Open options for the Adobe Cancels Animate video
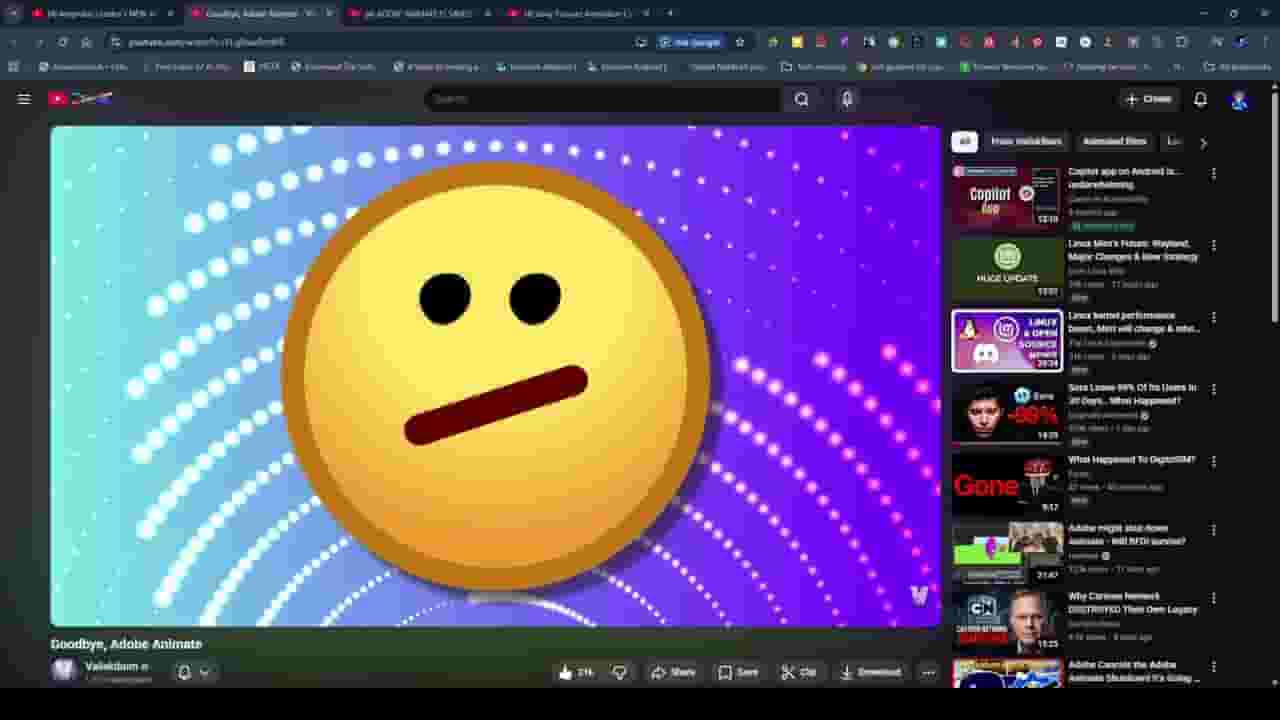The image size is (1280, 720). pyautogui.click(x=1213, y=666)
